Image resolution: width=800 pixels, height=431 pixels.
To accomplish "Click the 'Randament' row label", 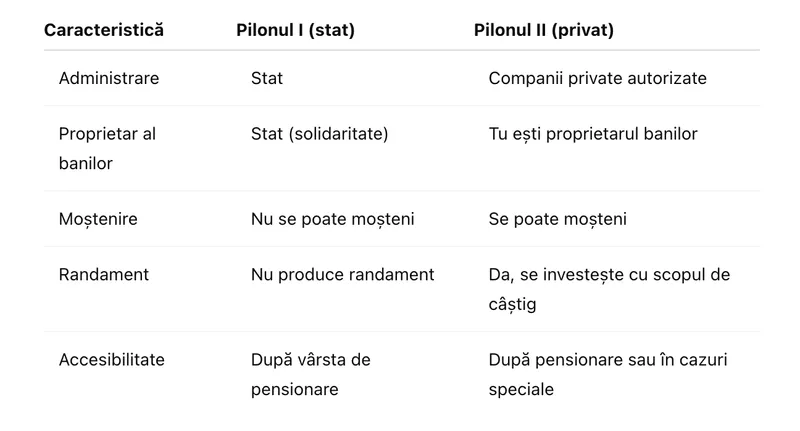I will point(102,274).
